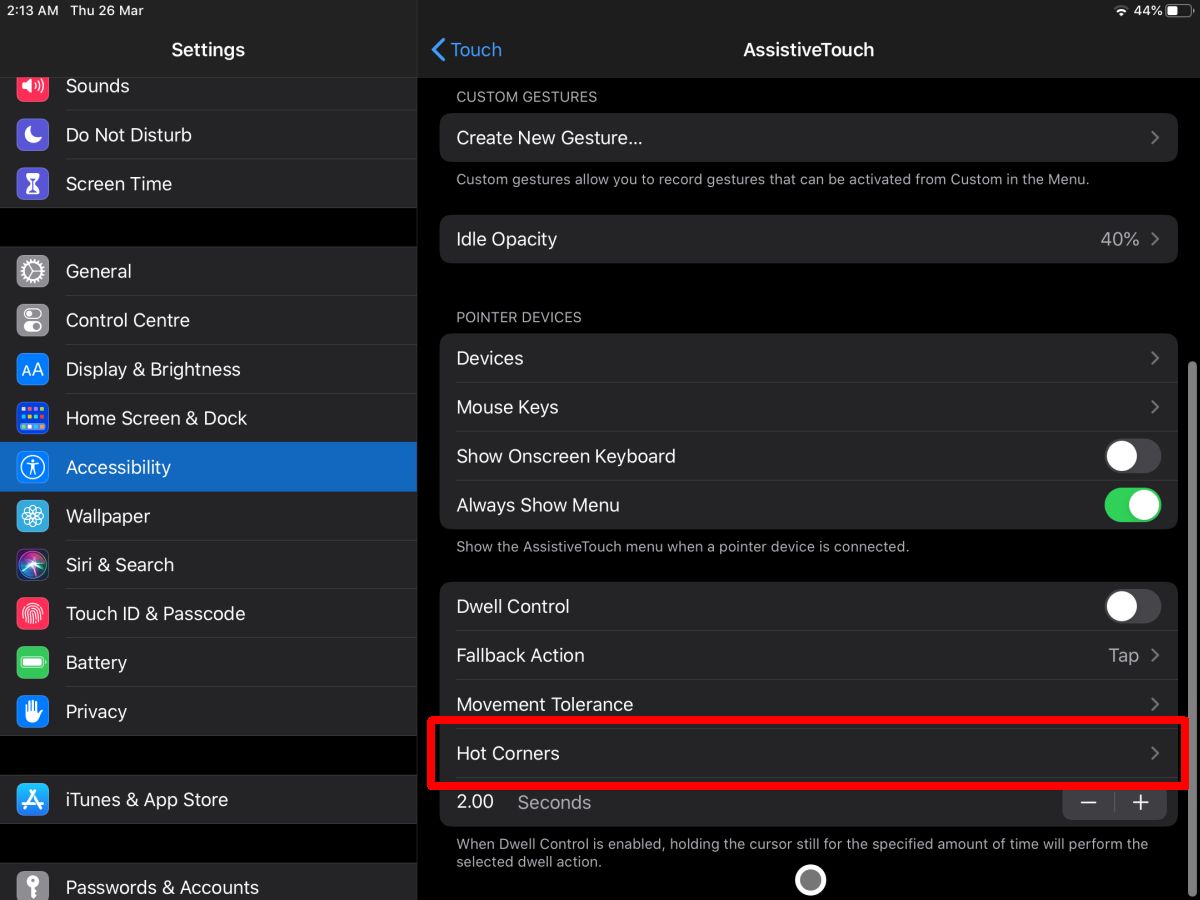The width and height of the screenshot is (1200, 900).
Task: Tap the Touch ID fingerprint icon
Action: click(x=33, y=614)
